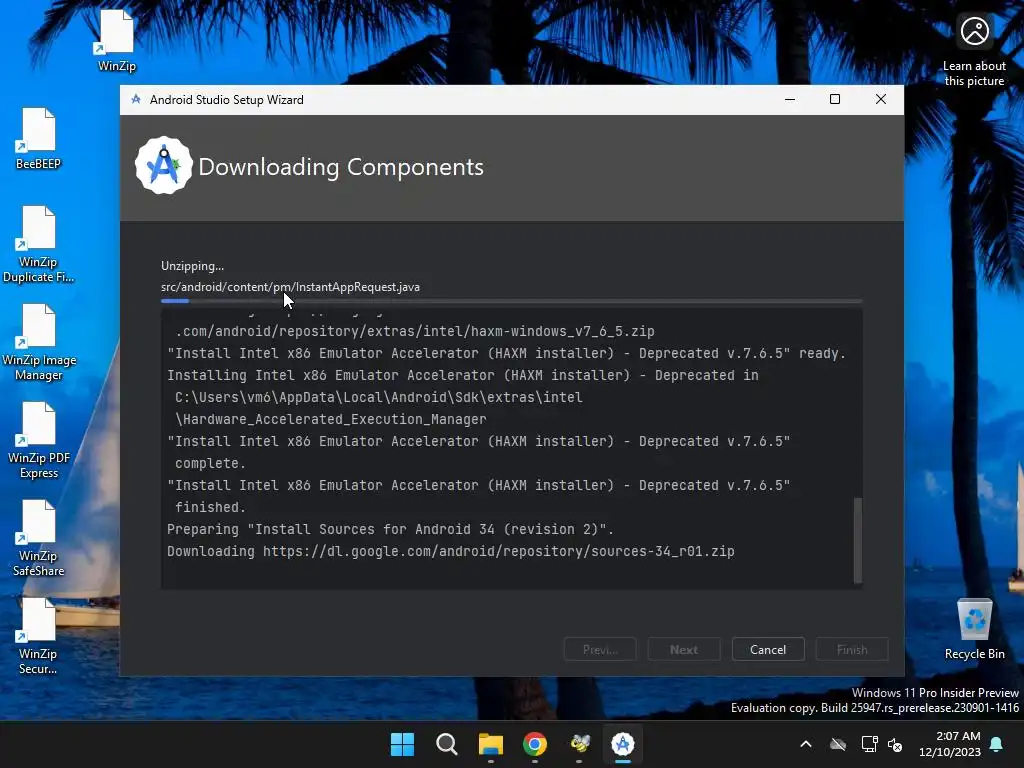Image resolution: width=1024 pixels, height=768 pixels.
Task: Maximize the Setup Wizard window
Action: coord(835,99)
